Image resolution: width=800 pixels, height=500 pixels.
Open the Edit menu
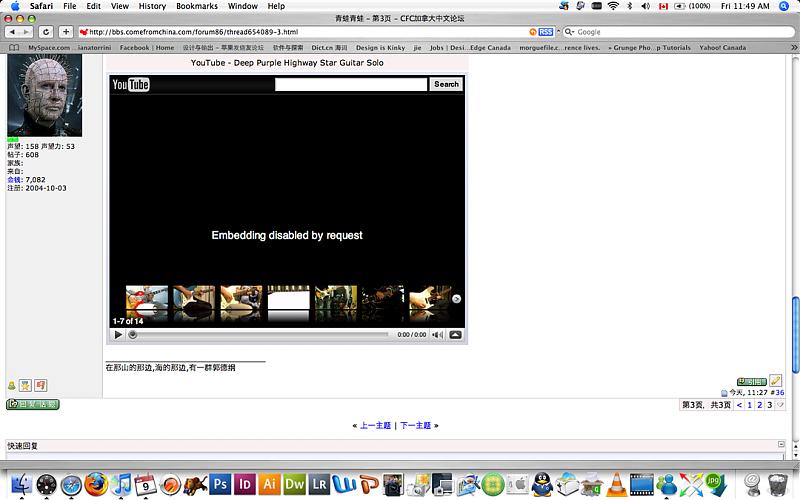coord(93,6)
